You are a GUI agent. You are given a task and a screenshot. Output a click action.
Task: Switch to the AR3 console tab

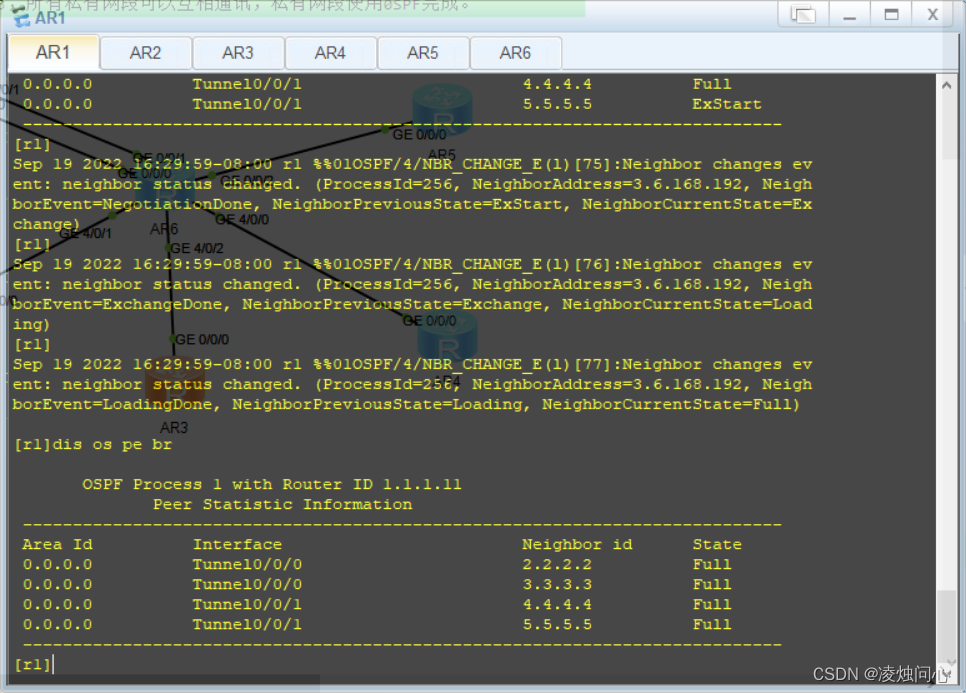click(238, 52)
